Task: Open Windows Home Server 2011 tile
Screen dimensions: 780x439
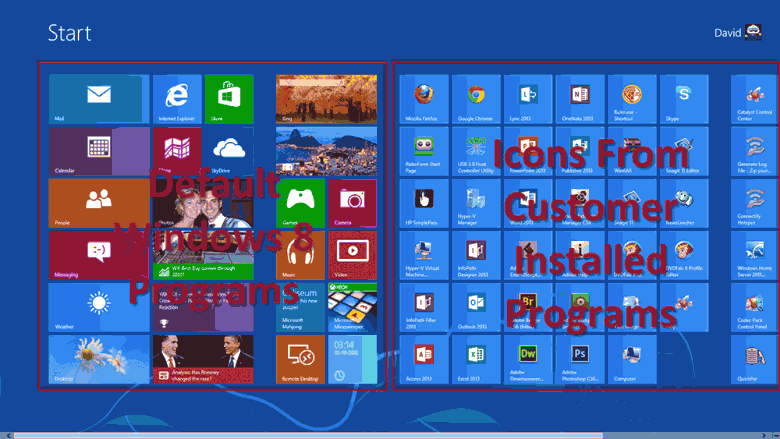Action: [x=755, y=255]
